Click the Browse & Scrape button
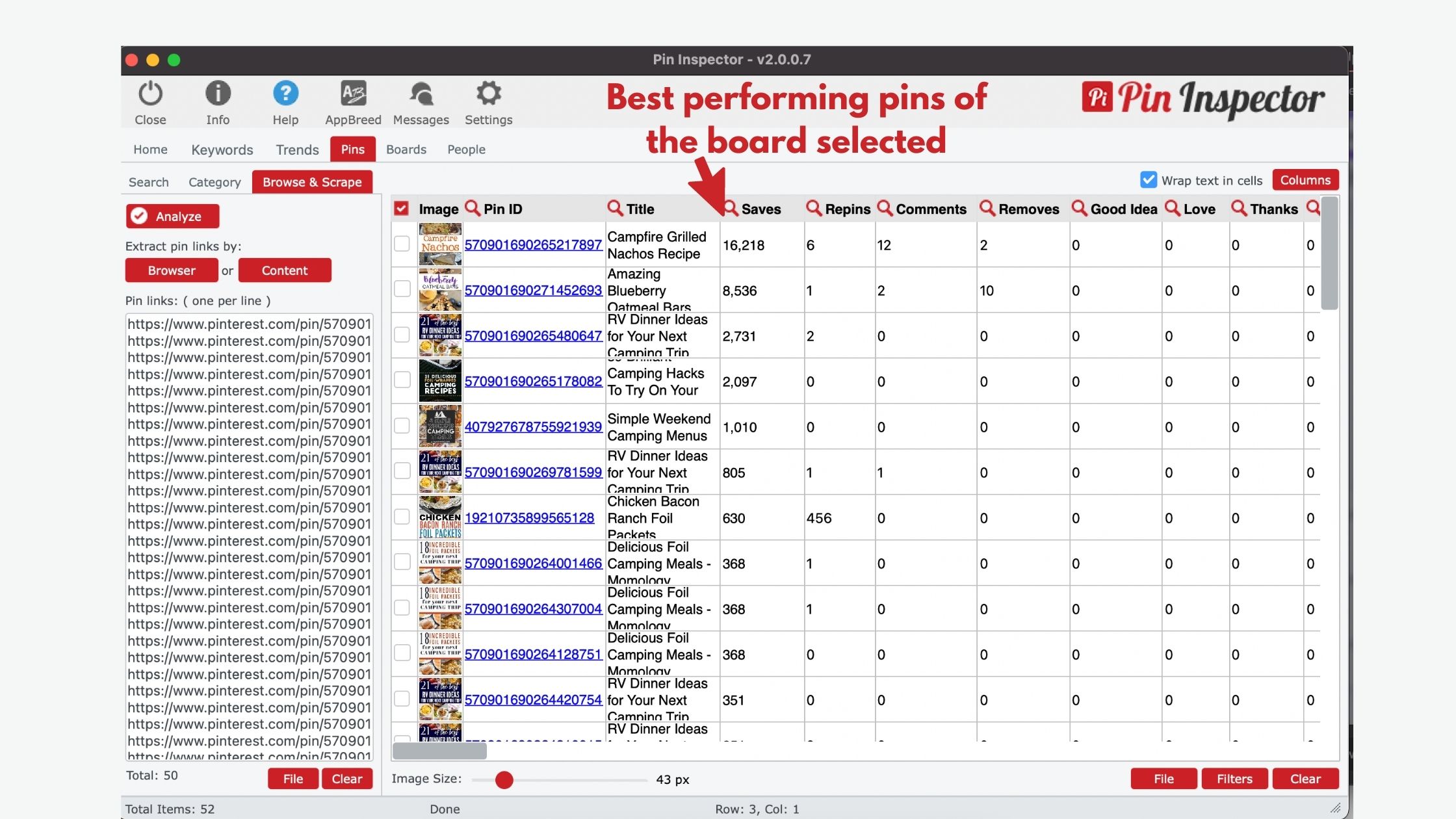Viewport: 1456px width, 819px height. (x=312, y=182)
